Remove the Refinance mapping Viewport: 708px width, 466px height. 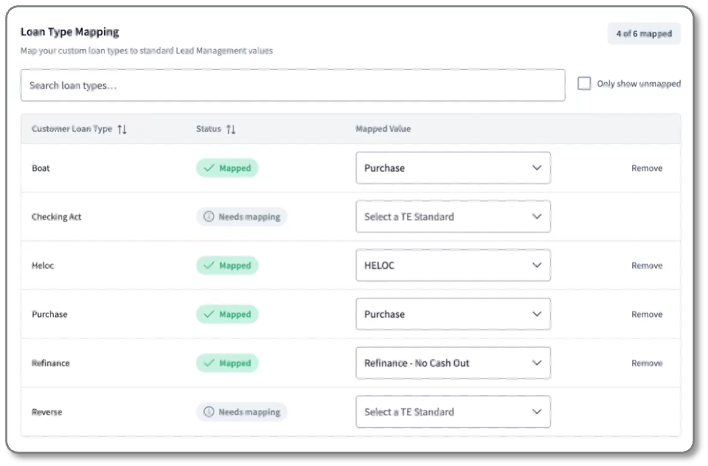647,363
